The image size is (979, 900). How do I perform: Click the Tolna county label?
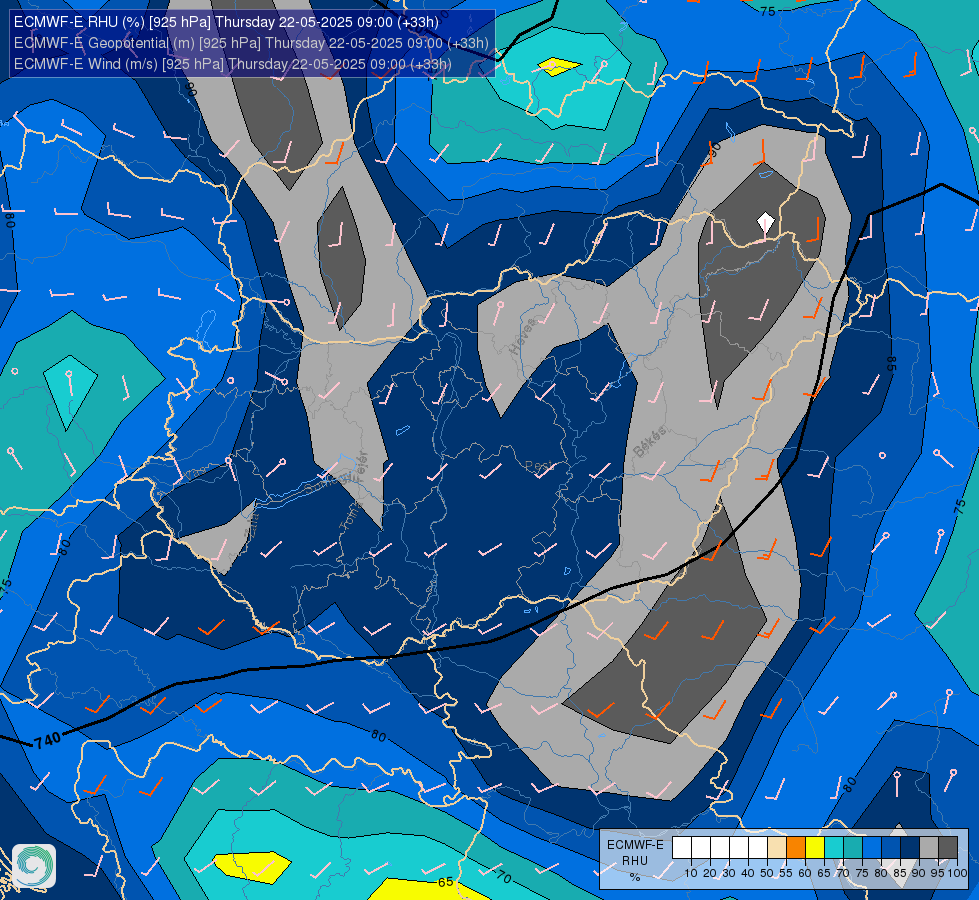click(x=349, y=515)
